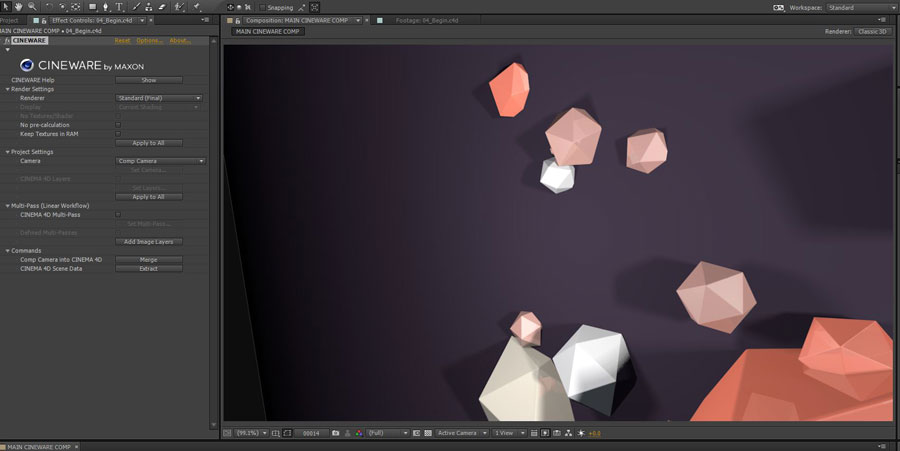This screenshot has width=900, height=451.
Task: Click the snapshot camera icon
Action: (335, 433)
